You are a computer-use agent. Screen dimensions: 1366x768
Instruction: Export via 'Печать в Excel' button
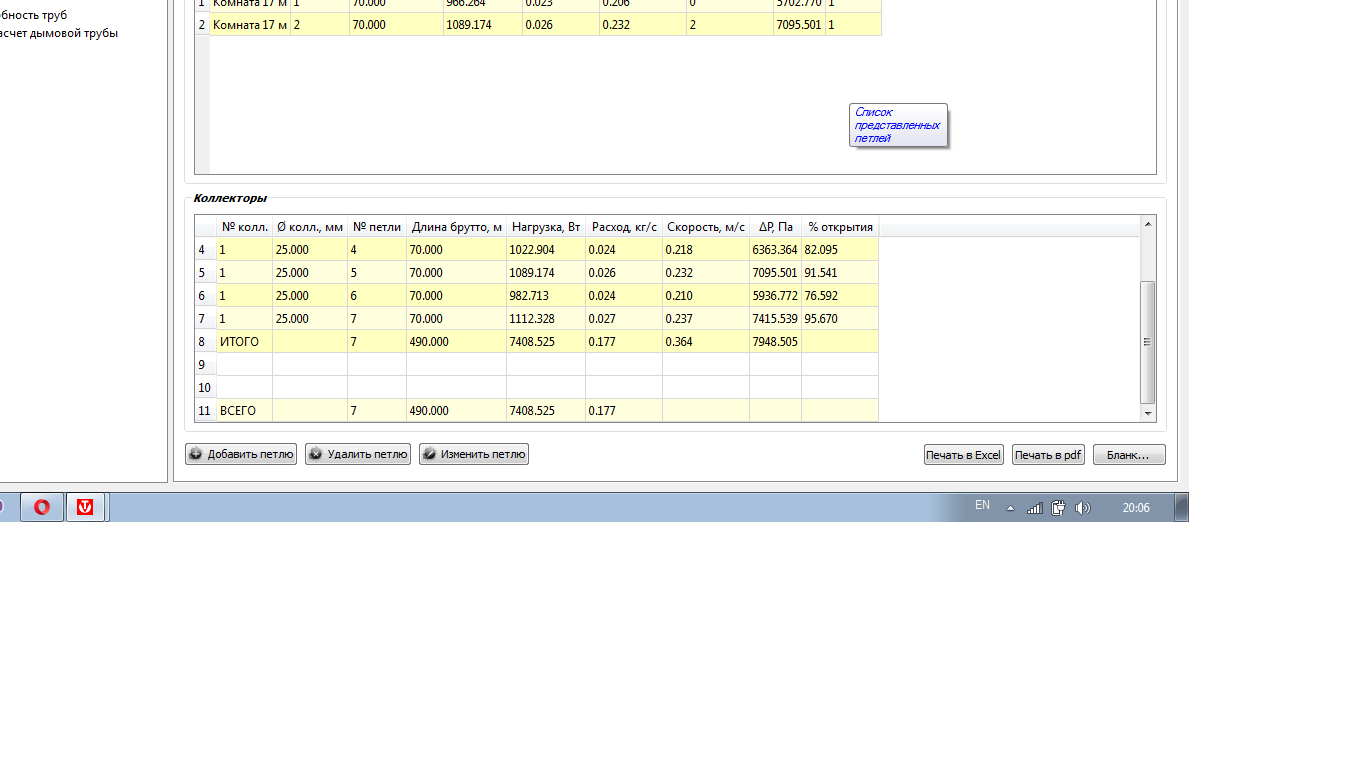pos(963,455)
